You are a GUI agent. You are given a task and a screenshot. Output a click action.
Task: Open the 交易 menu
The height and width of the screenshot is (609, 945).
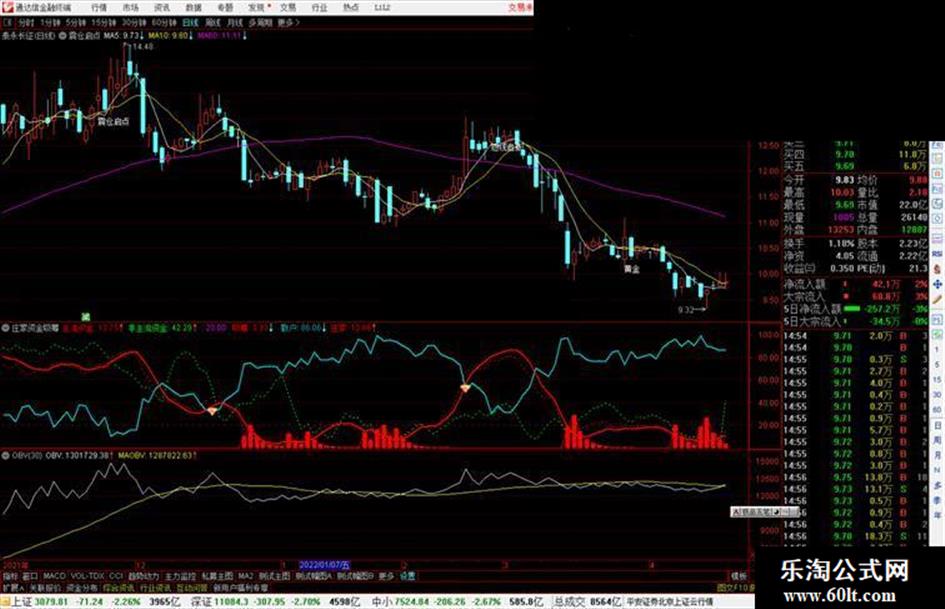tap(288, 7)
